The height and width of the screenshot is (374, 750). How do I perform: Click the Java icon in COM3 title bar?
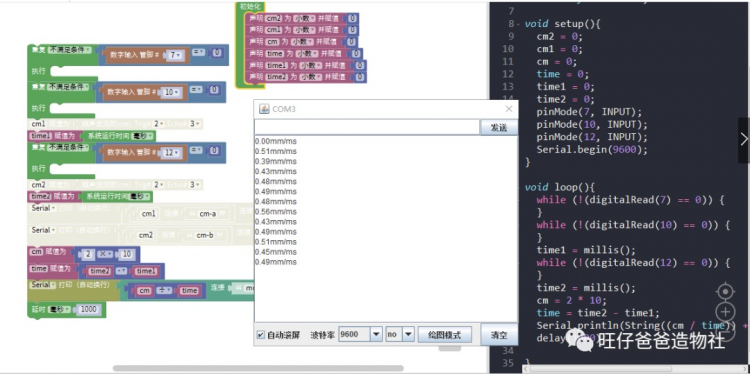point(264,109)
